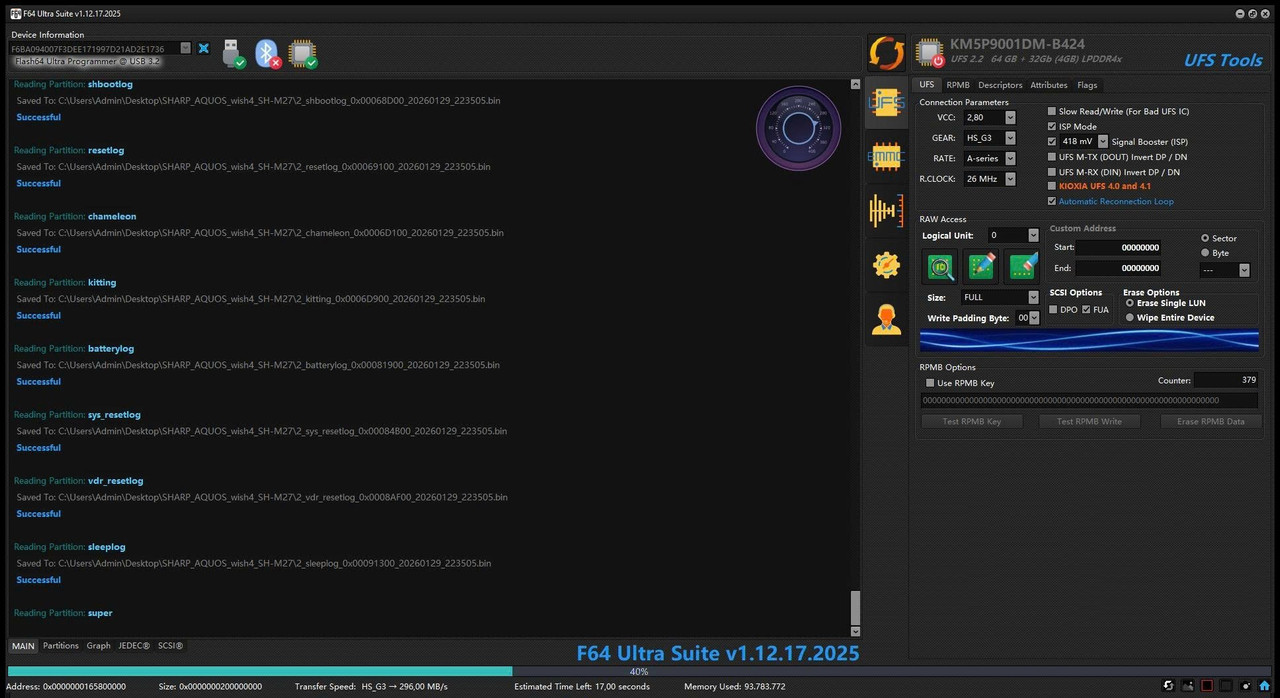Open the eMMC tools sidebar icon
This screenshot has height=698, width=1280.
click(x=886, y=156)
